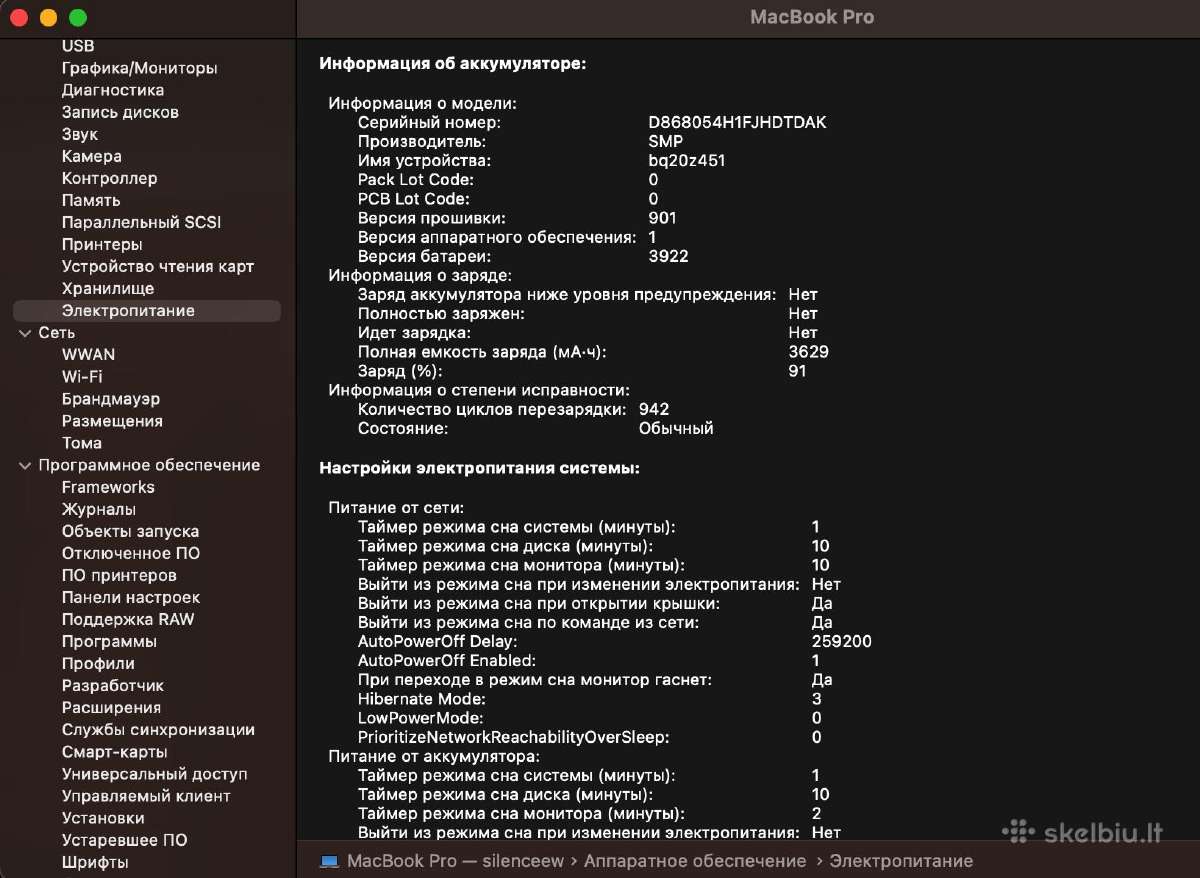This screenshot has width=1200, height=878.
Task: Select Wi-Fi in the sidebar
Action: [x=82, y=377]
